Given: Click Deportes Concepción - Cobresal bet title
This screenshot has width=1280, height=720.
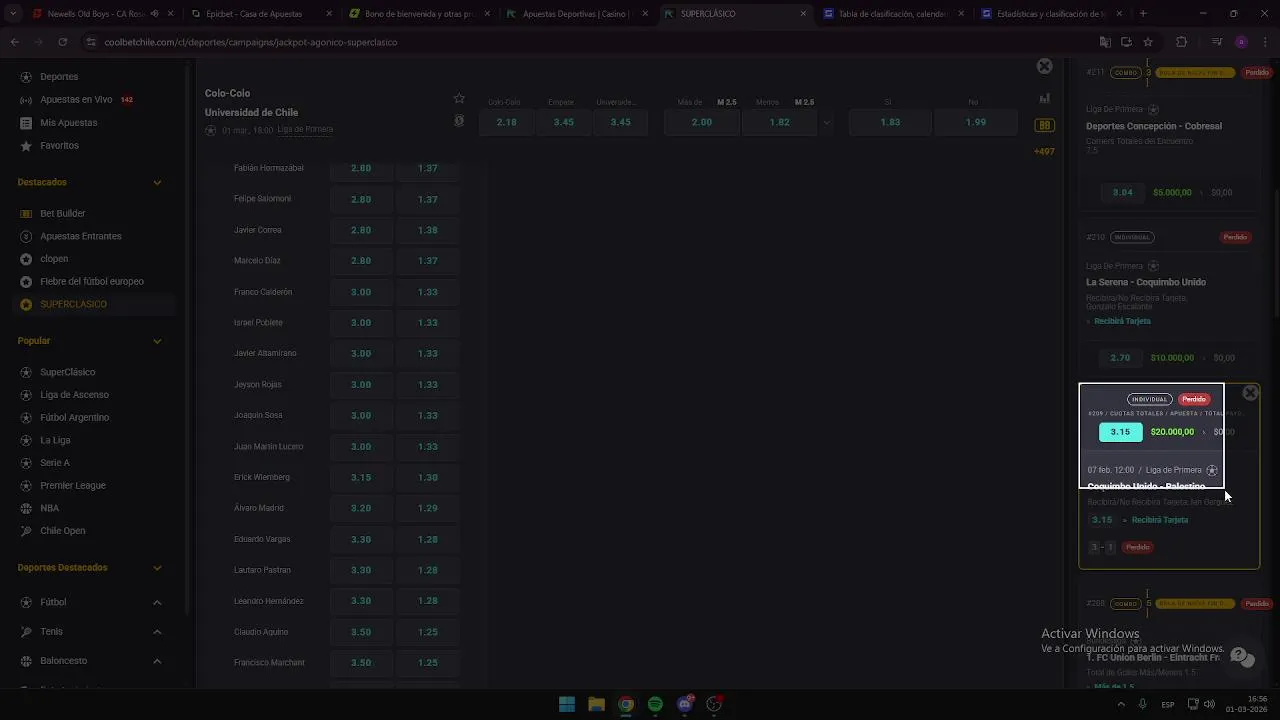Looking at the screenshot, I should click(x=1154, y=126).
